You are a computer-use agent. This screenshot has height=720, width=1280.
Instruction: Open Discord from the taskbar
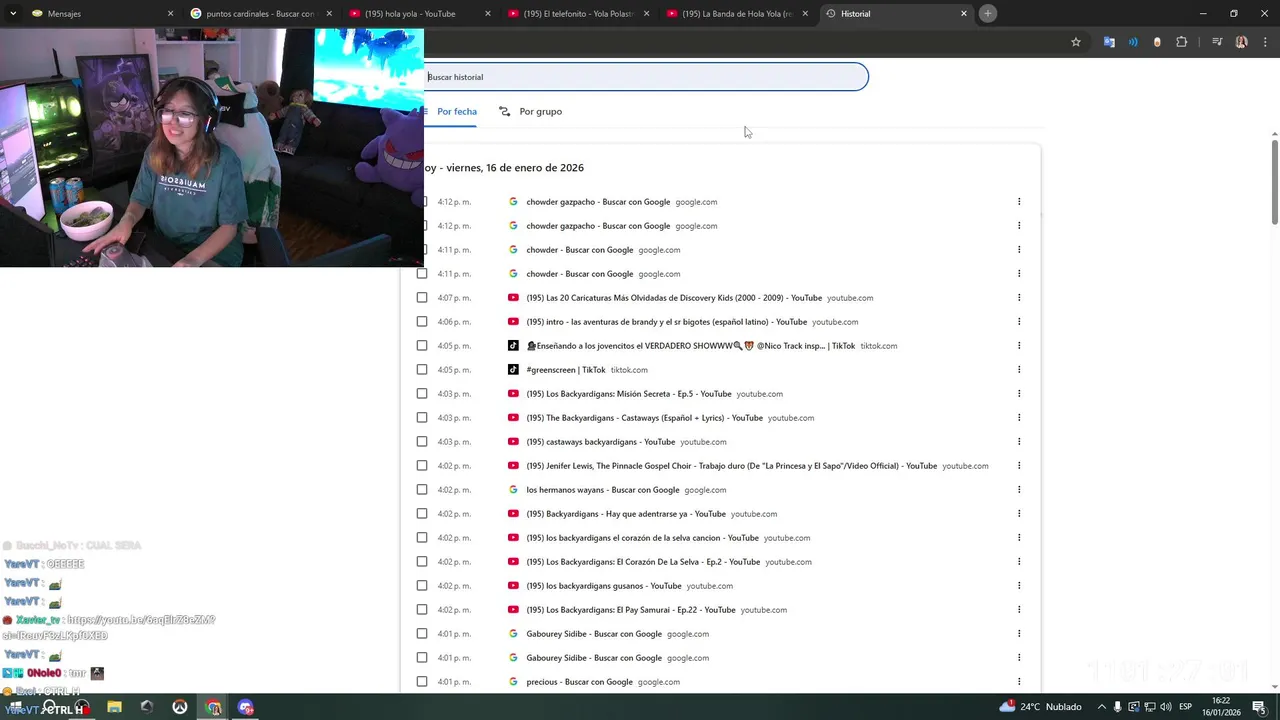(246, 707)
